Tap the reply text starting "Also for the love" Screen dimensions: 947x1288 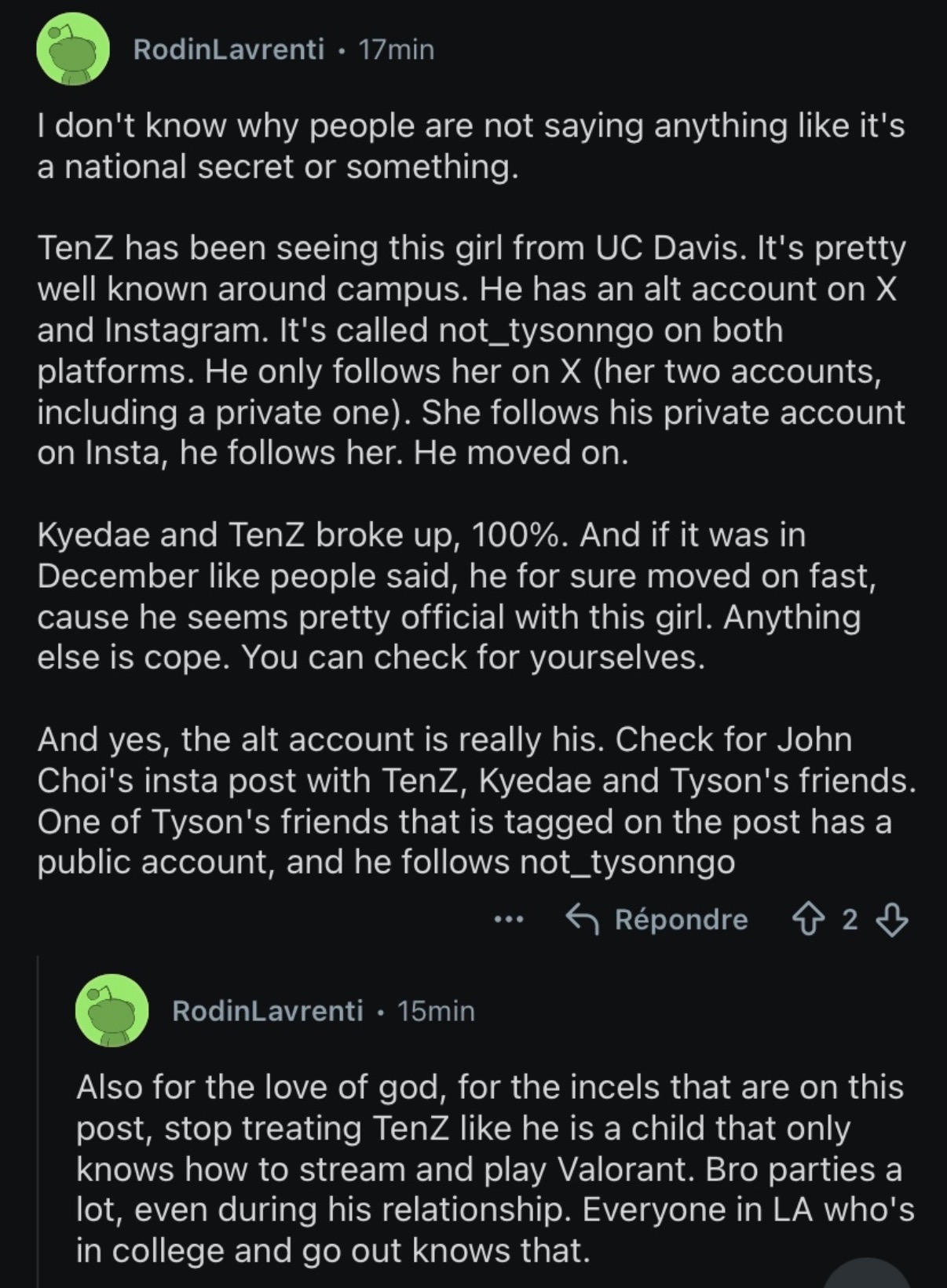click(495, 1169)
